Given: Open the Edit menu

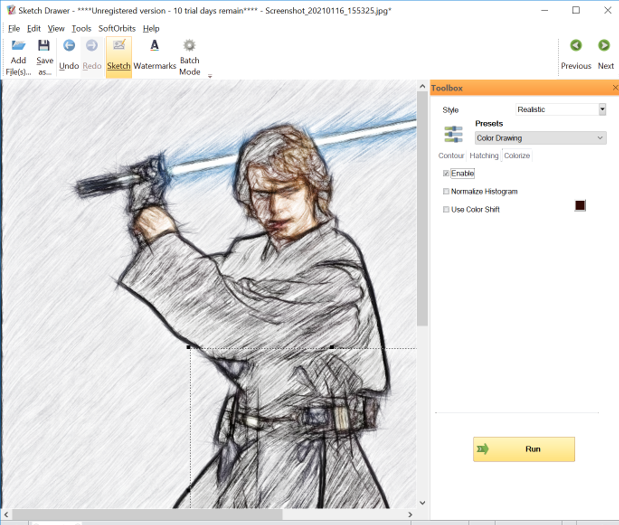Looking at the screenshot, I should point(34,28).
